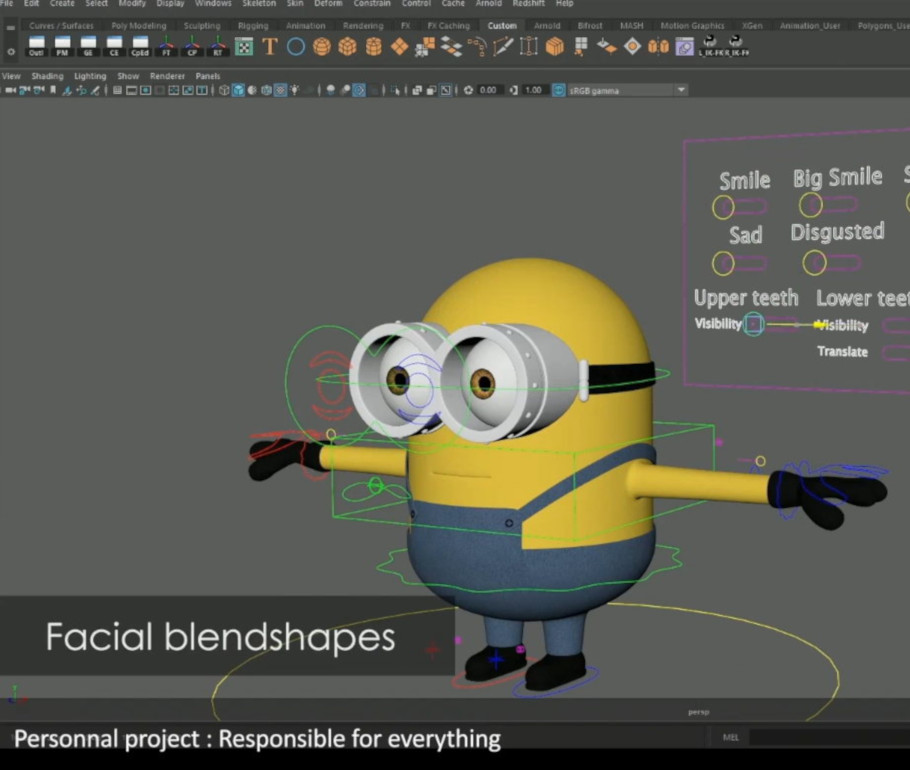910x770 pixels.
Task: Select the Sad blendshape slider handle
Action: click(x=723, y=263)
